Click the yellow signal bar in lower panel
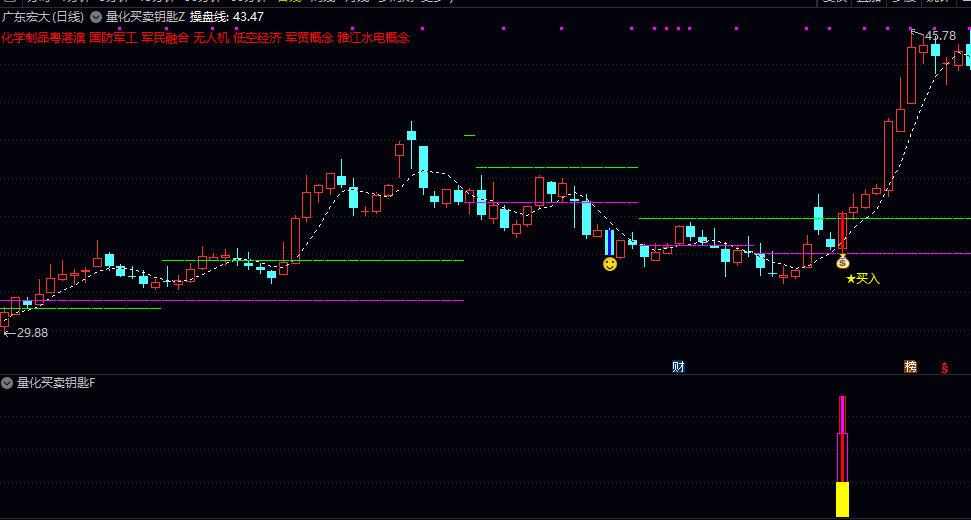The width and height of the screenshot is (971, 520). click(842, 500)
